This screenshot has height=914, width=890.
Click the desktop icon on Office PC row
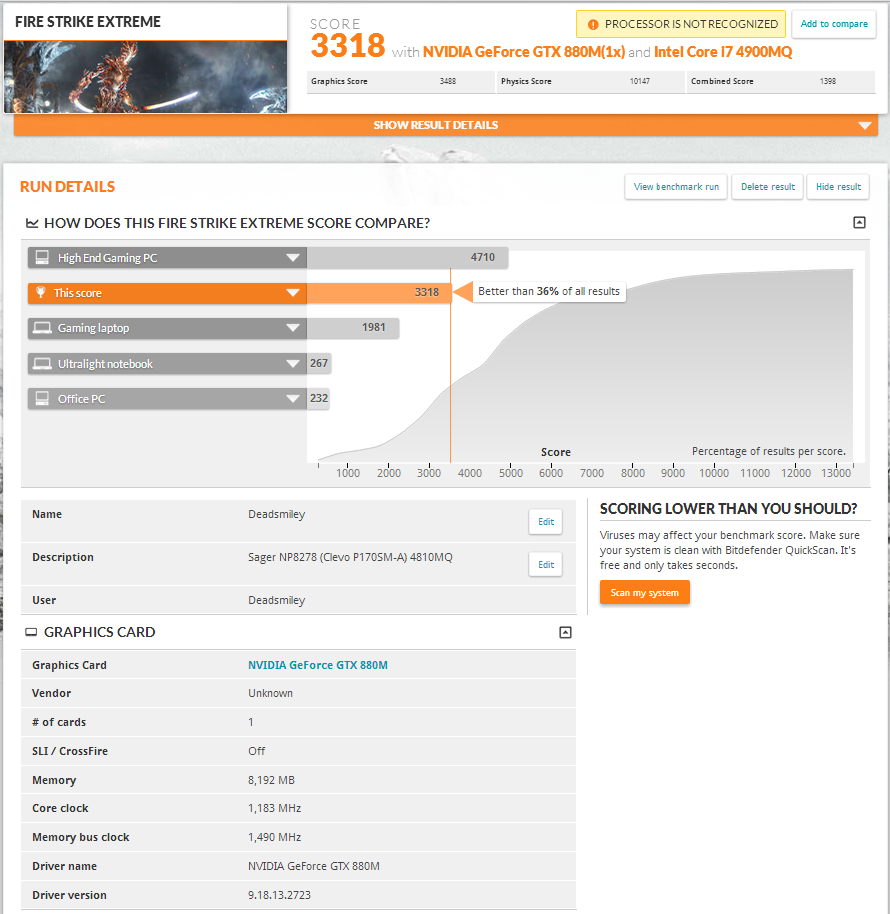tap(42, 398)
